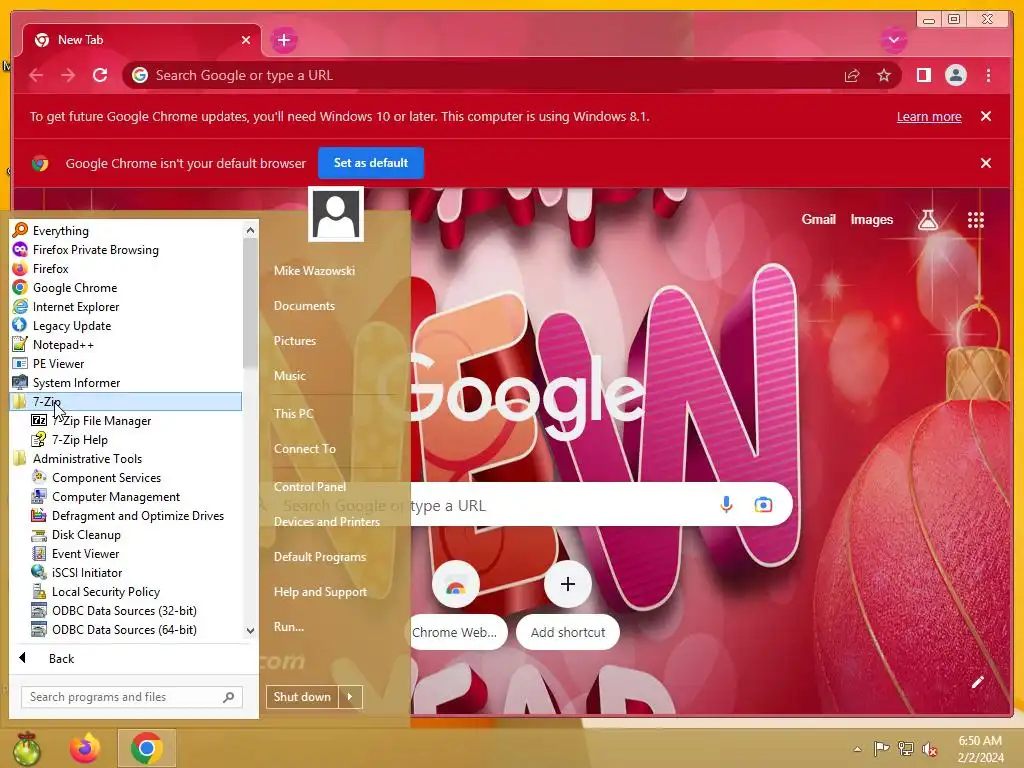This screenshot has height=768, width=1024.
Task: Open the tab search dropdown arrow
Action: [x=893, y=40]
